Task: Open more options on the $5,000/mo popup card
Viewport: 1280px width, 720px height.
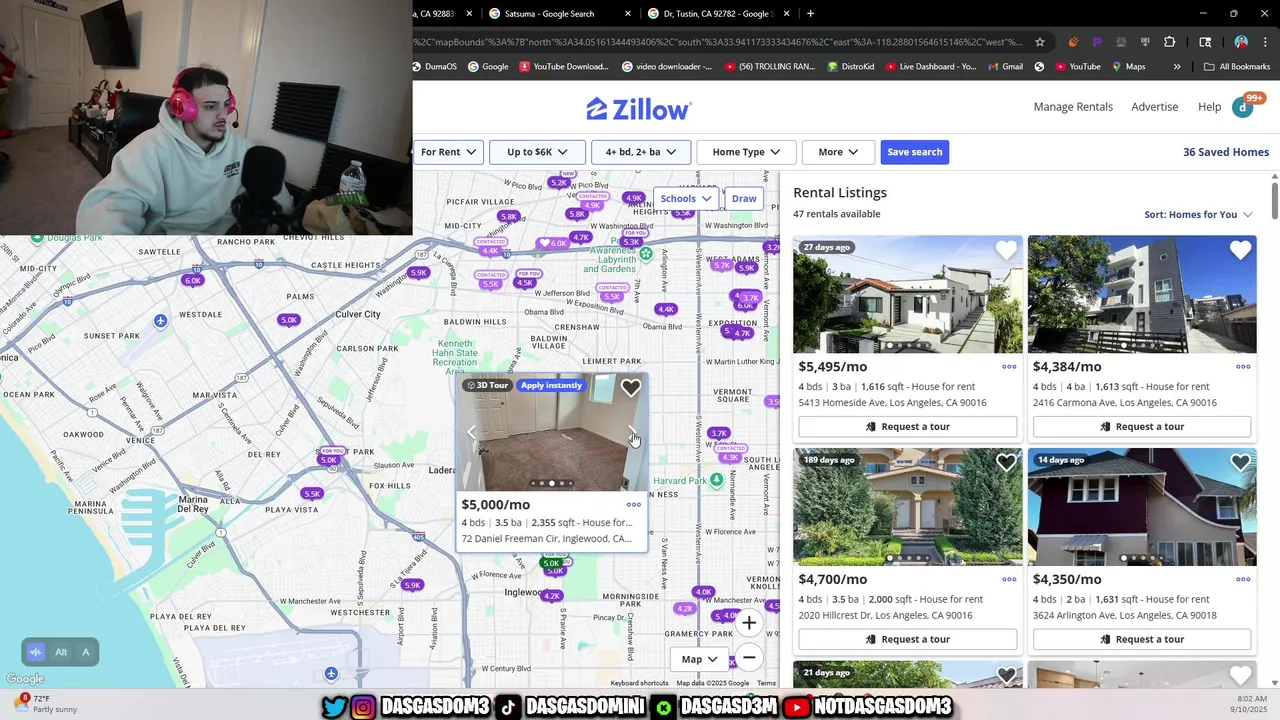Action: coord(633,505)
